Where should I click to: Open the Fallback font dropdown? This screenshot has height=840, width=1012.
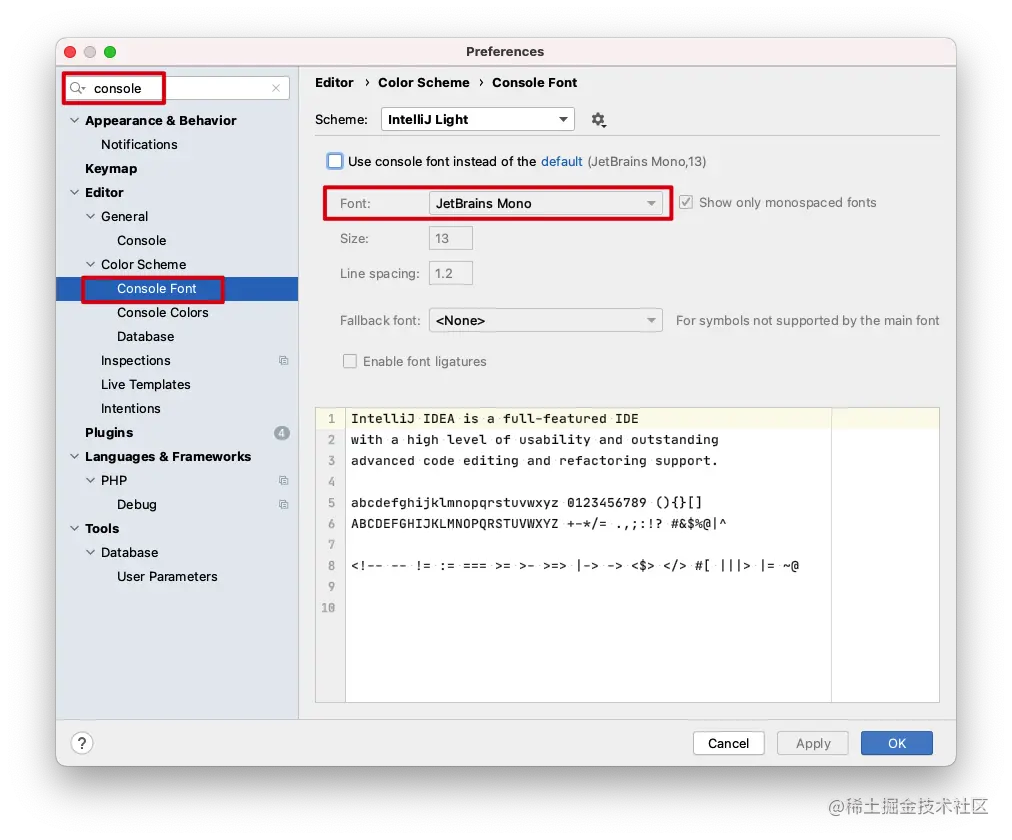[545, 321]
